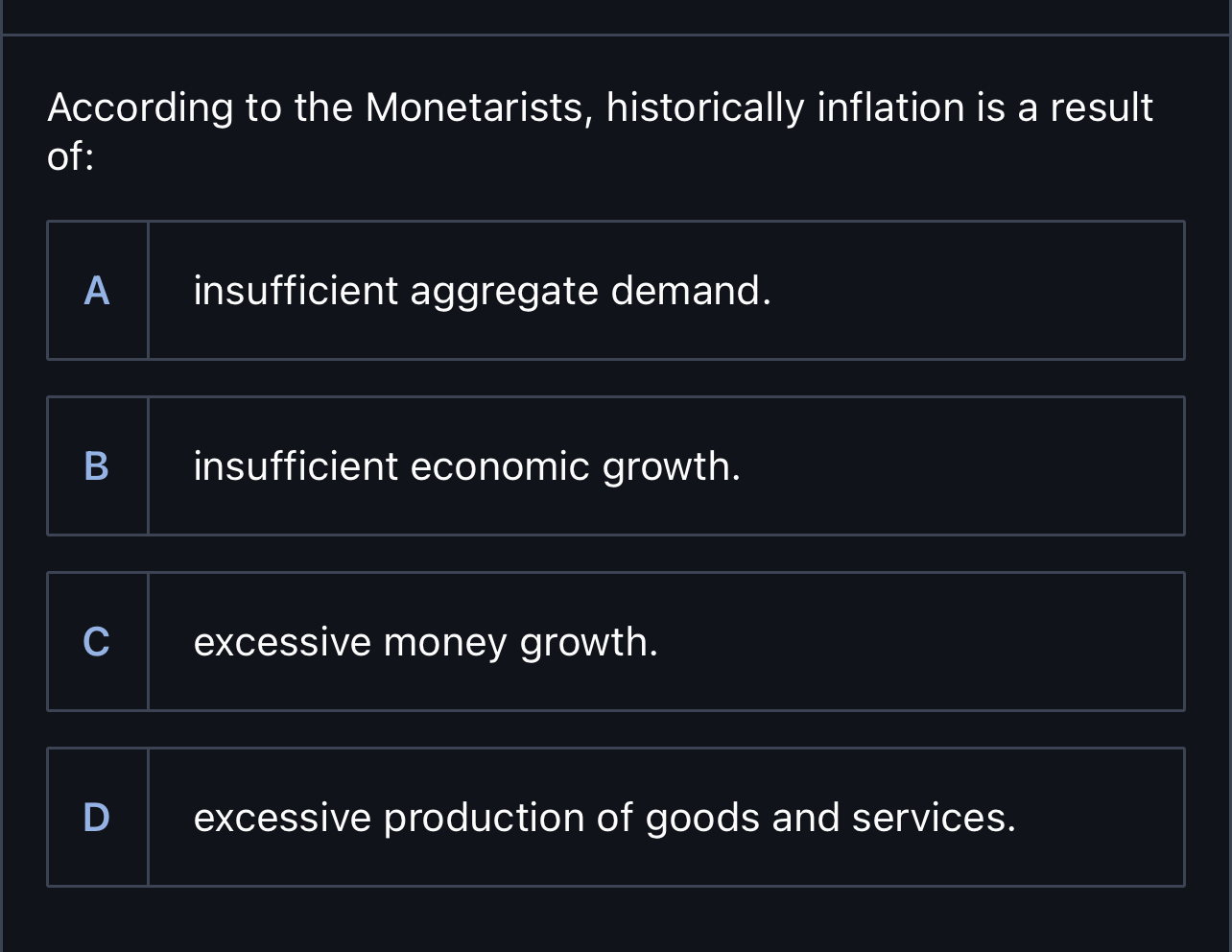
Task: Choose 'insufficient economic growth' as your answer
Action: click(x=467, y=467)
